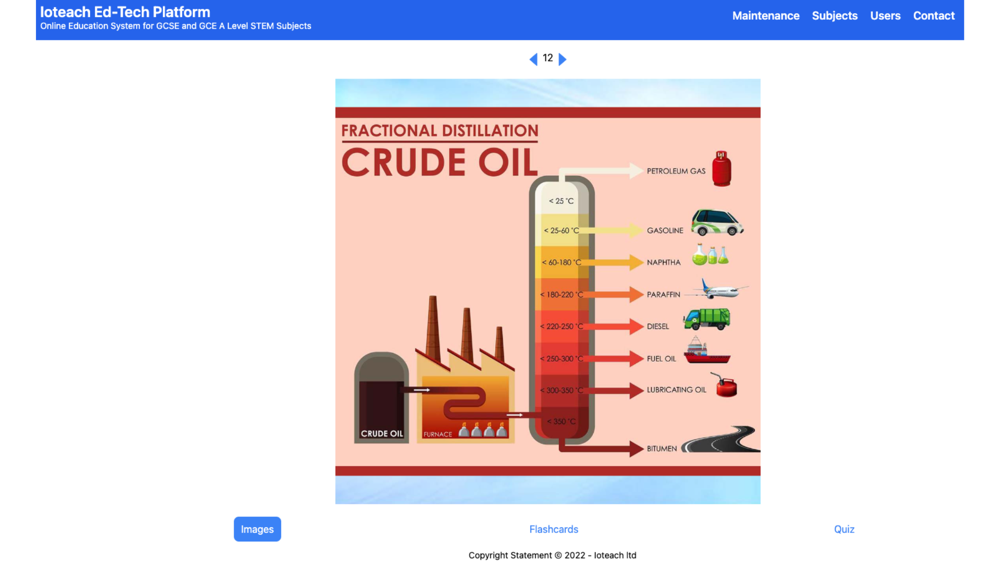Click the PARAFFIN label

point(663,295)
